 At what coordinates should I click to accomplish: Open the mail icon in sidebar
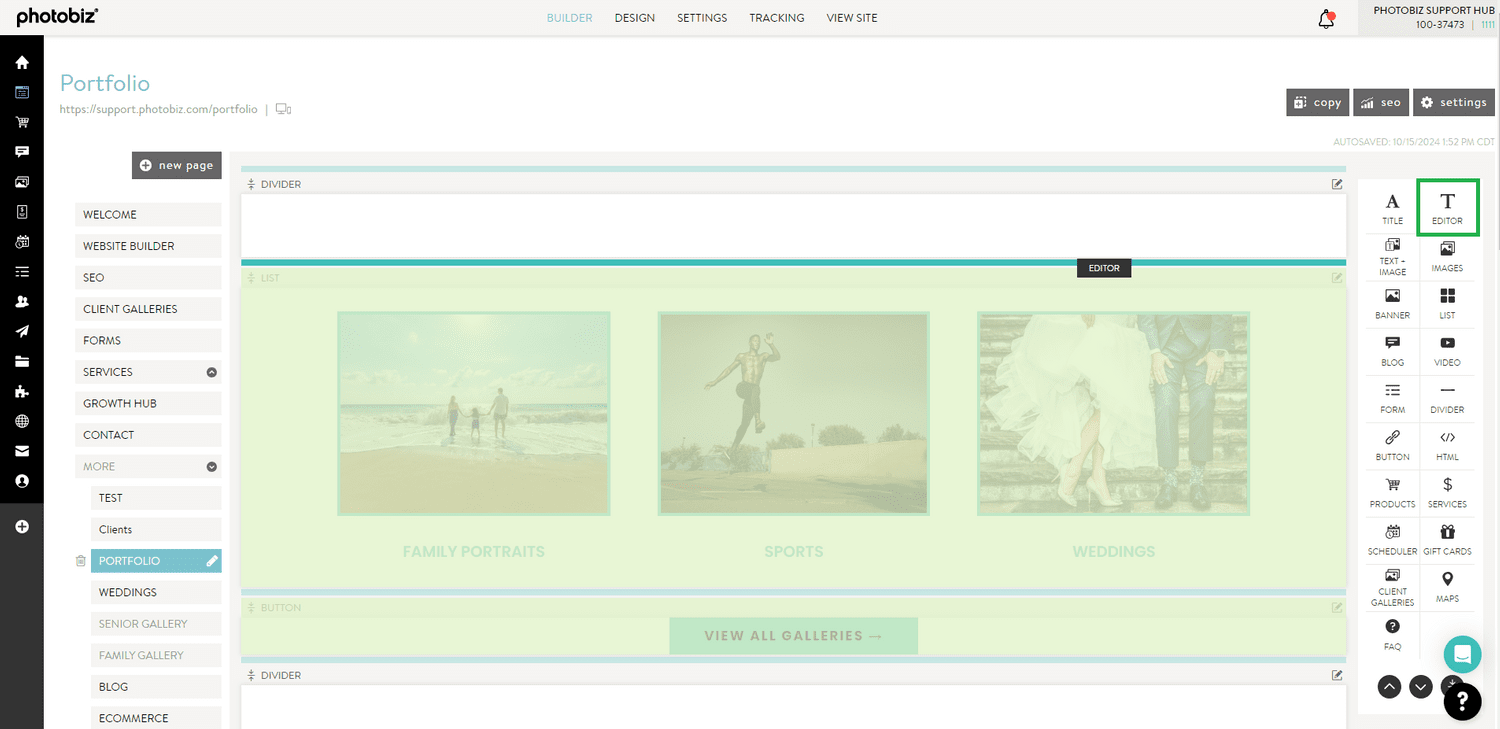coord(22,451)
